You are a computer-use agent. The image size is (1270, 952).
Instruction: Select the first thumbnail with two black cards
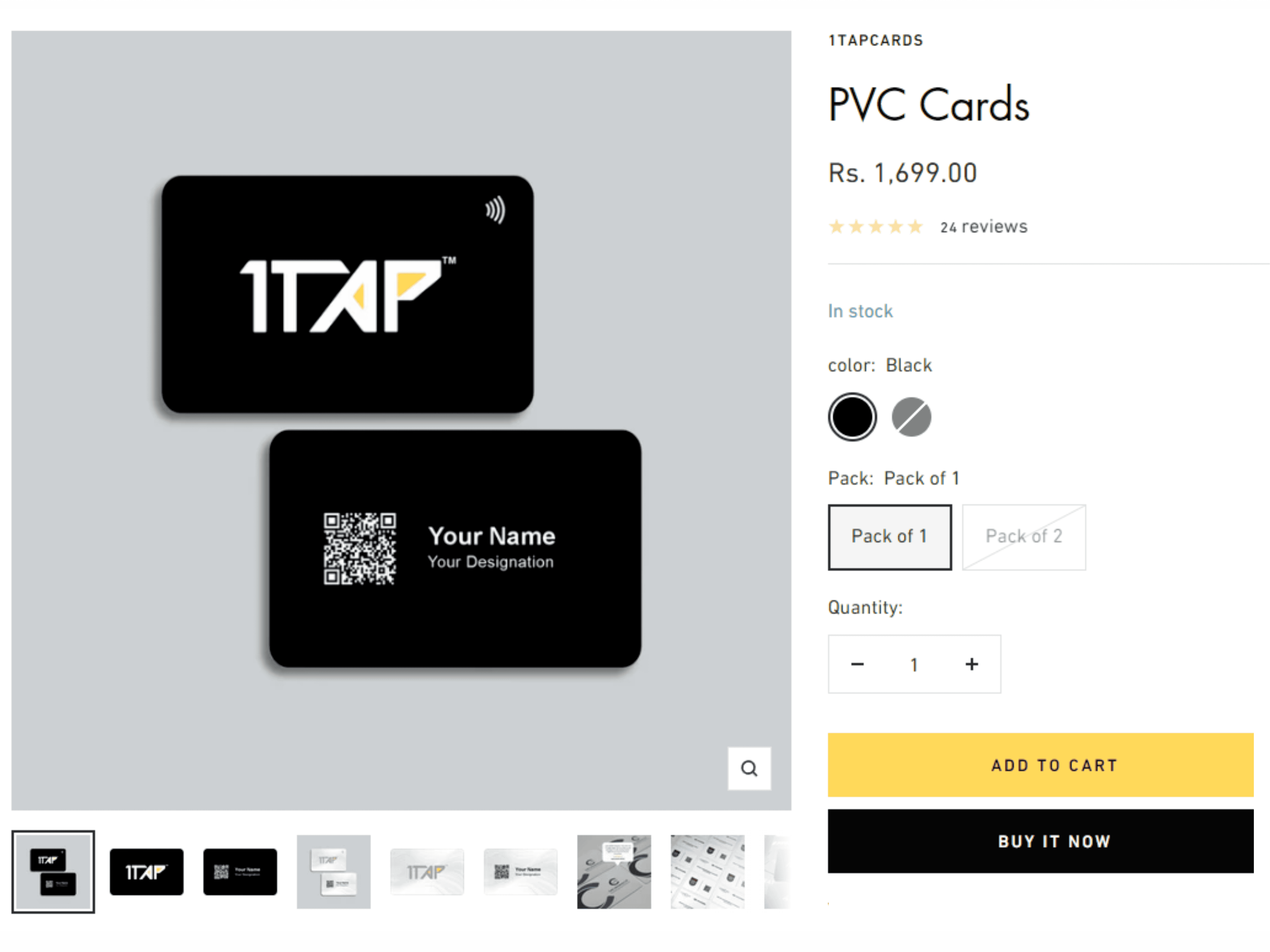pos(53,872)
